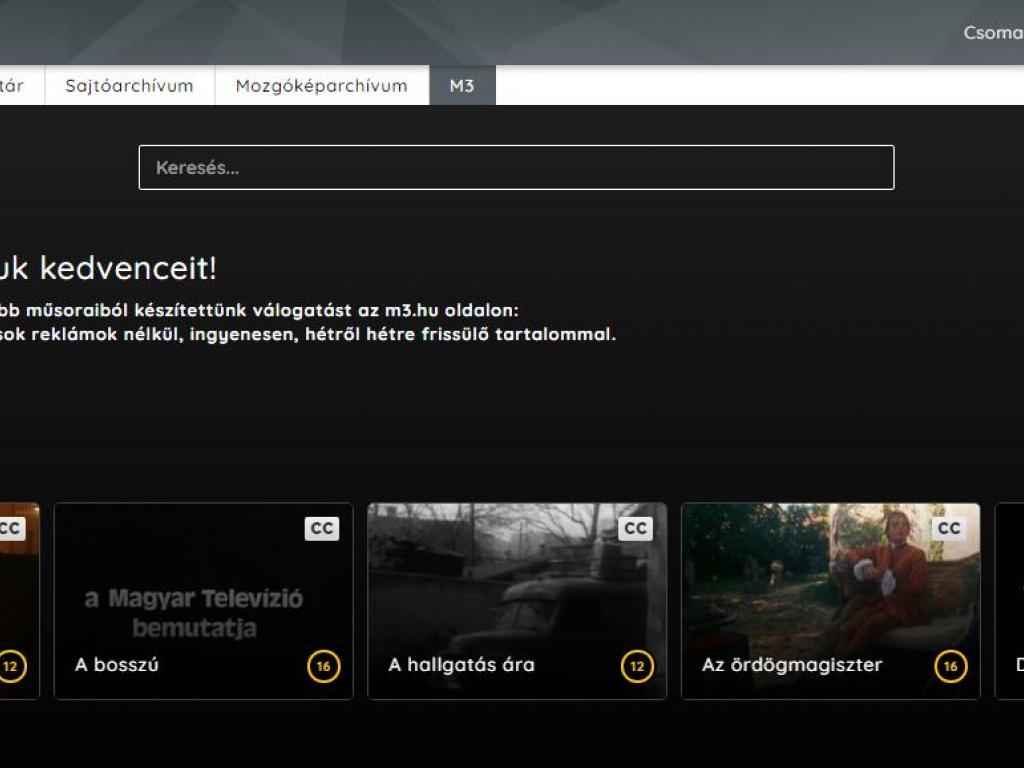The width and height of the screenshot is (1024, 768).
Task: Switch to the Mozgóképarchívum tab
Action: pyautogui.click(x=322, y=86)
